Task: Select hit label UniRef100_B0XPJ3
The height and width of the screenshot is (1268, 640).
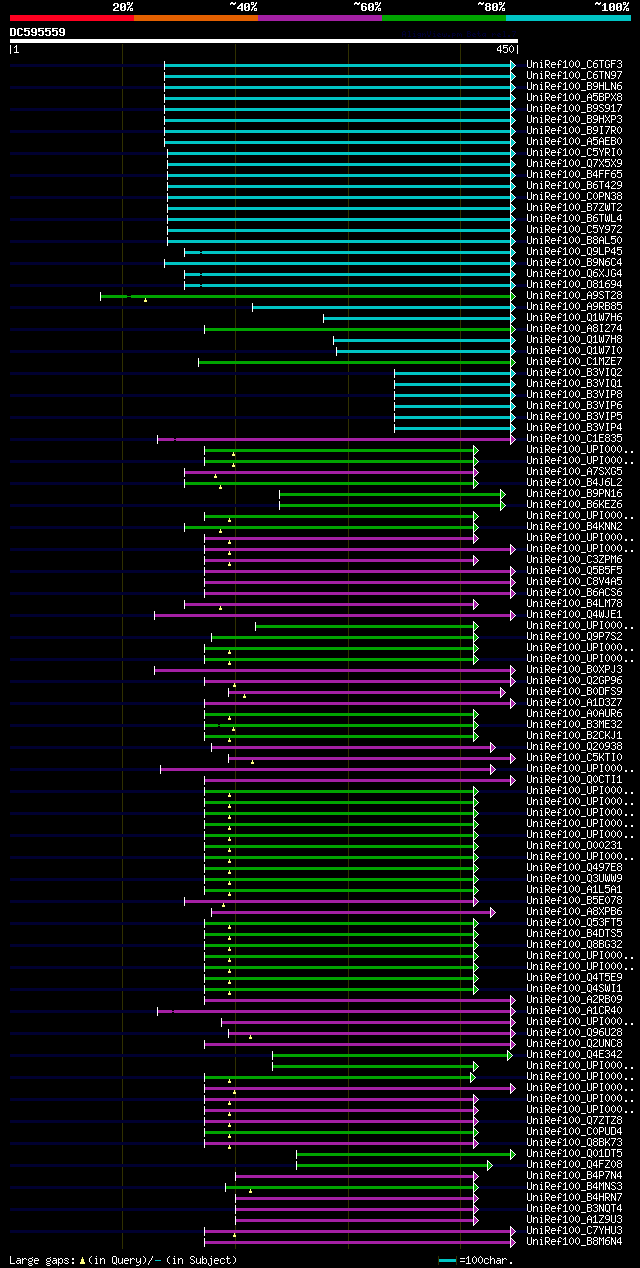Action: point(574,670)
